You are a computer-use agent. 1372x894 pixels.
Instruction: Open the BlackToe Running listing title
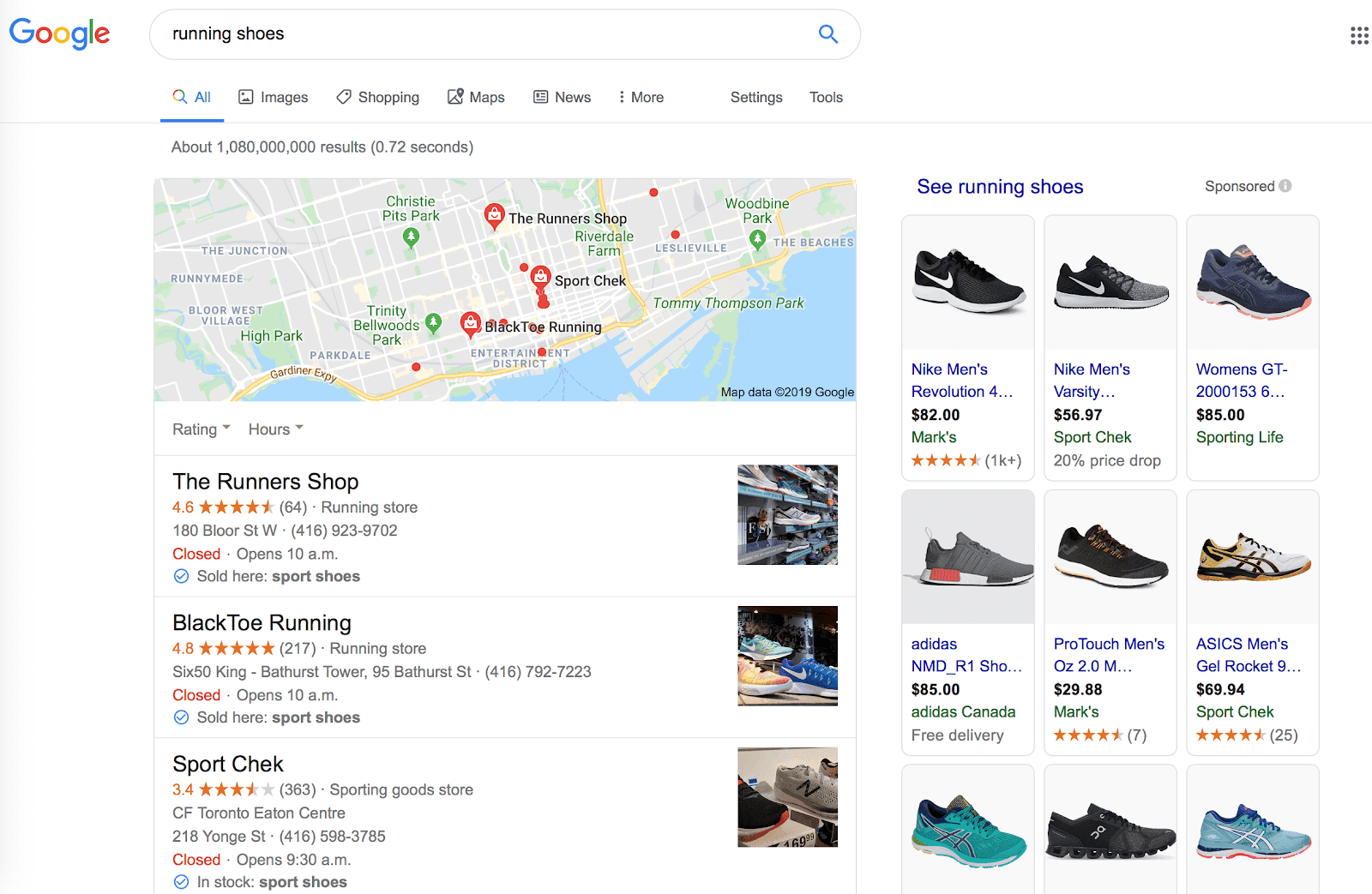pyautogui.click(x=262, y=623)
